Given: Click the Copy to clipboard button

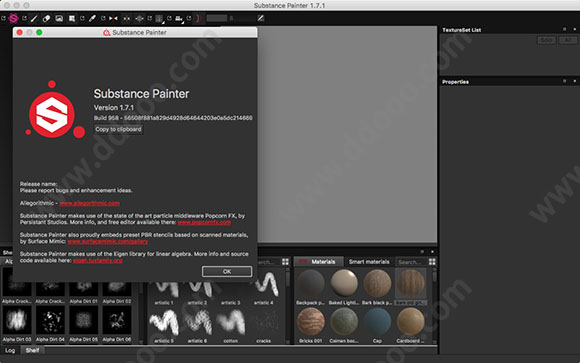Looking at the screenshot, I should click(x=118, y=129).
